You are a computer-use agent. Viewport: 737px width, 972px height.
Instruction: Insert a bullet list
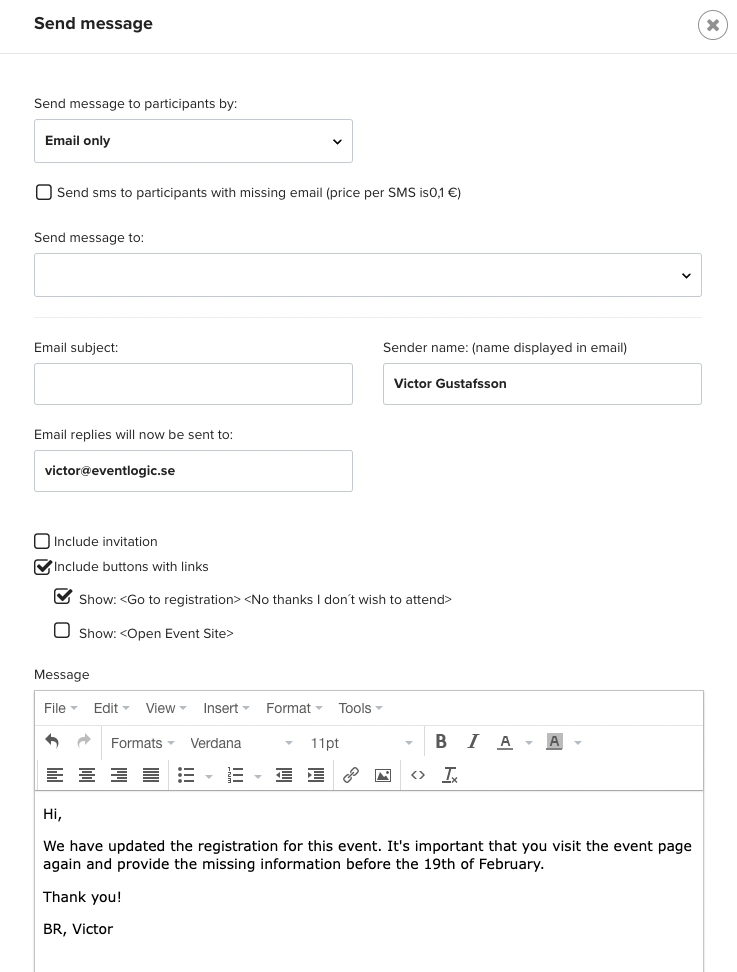[x=186, y=775]
